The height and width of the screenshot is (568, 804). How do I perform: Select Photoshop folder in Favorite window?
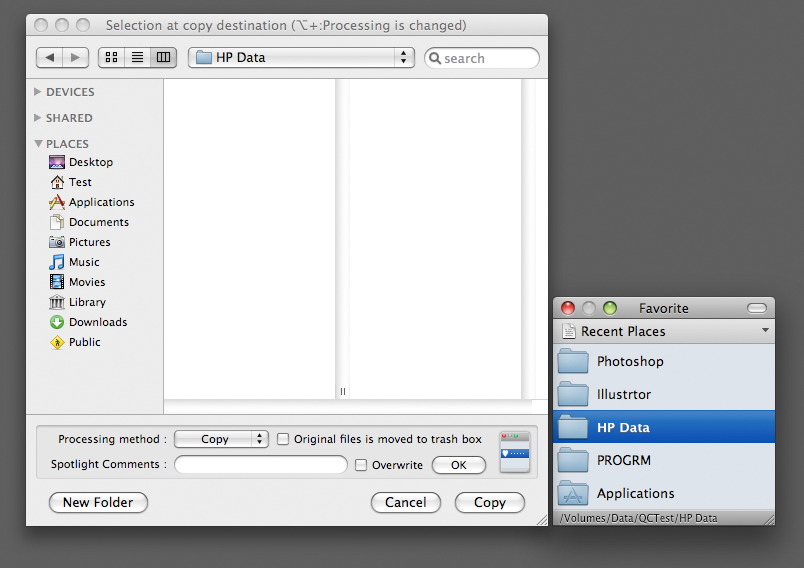[664, 361]
